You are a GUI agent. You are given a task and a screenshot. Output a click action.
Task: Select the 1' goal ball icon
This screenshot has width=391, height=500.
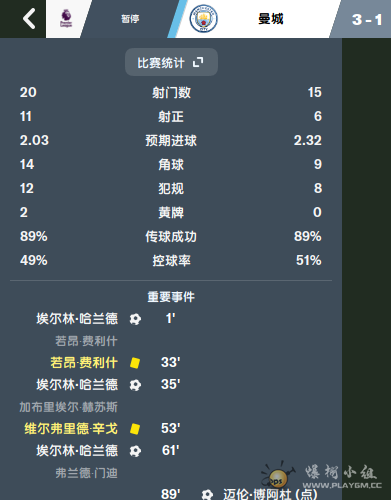coord(135,319)
